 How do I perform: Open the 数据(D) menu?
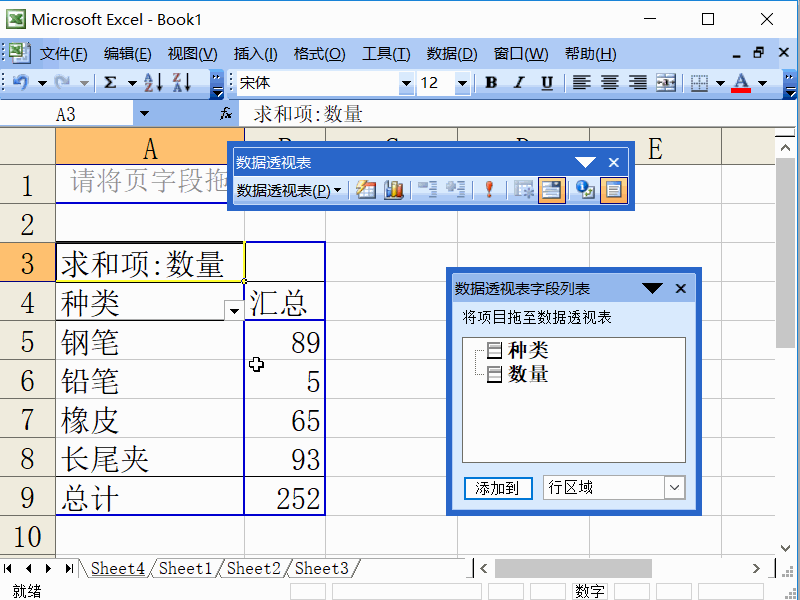[452, 54]
